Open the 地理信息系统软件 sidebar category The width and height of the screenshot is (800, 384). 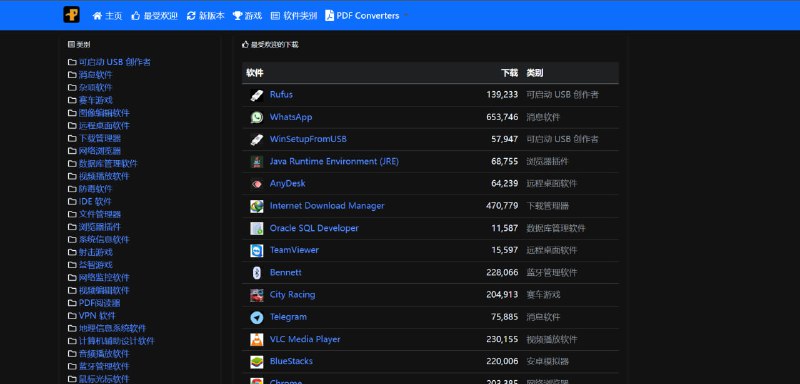(x=112, y=328)
